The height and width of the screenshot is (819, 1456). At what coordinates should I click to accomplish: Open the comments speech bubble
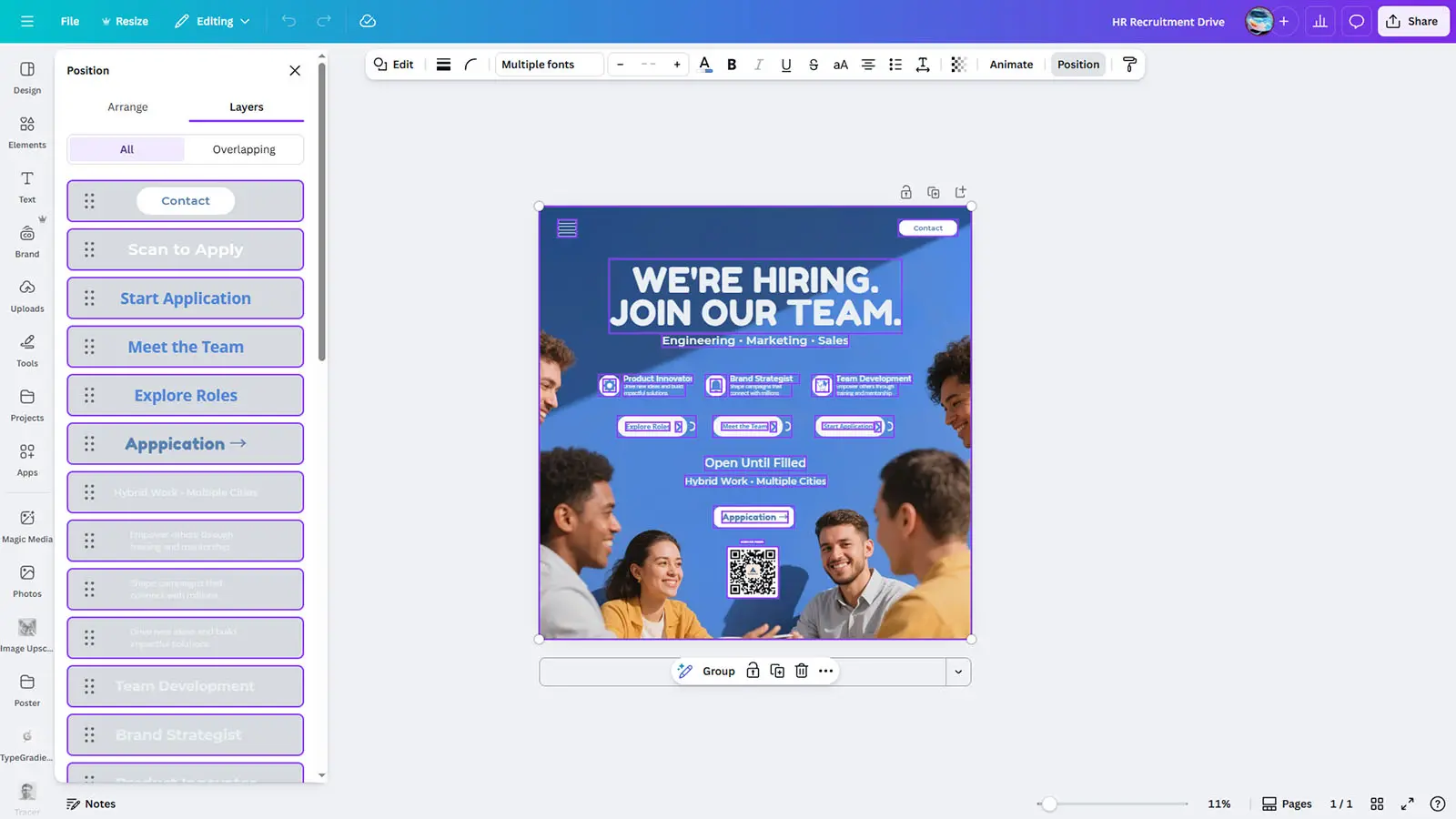coord(1356,21)
